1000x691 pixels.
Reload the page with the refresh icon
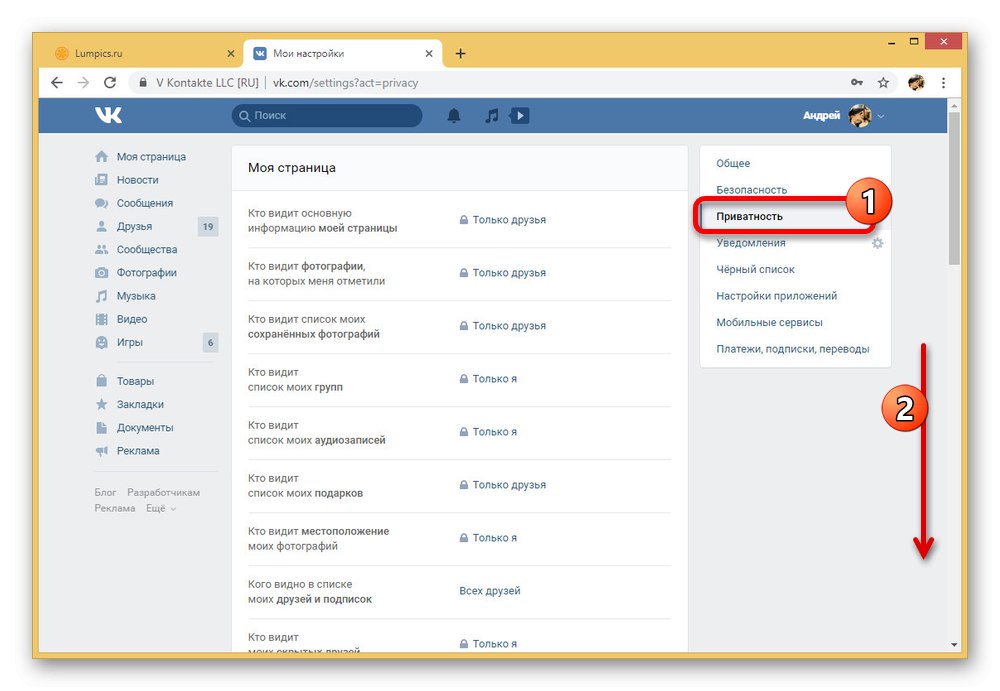[110, 82]
